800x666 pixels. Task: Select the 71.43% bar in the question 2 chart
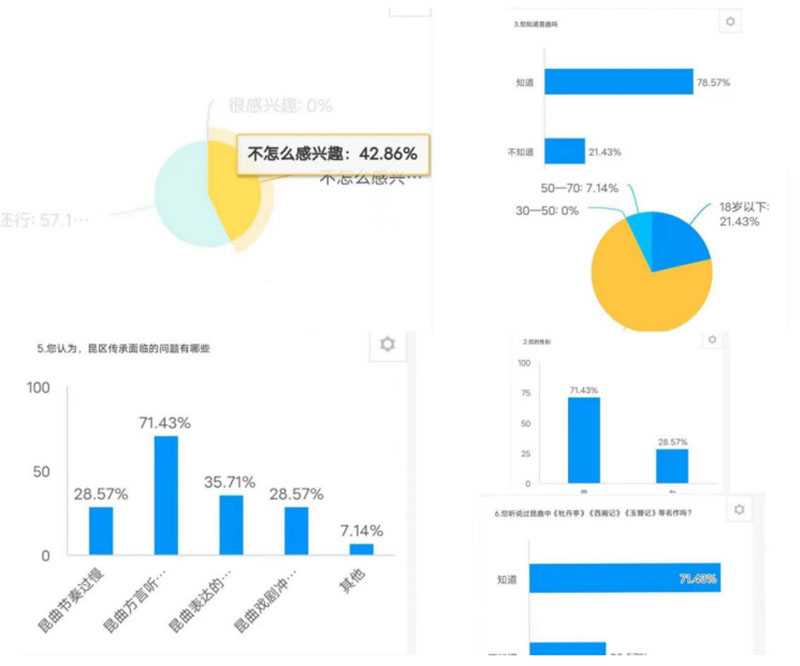point(584,440)
